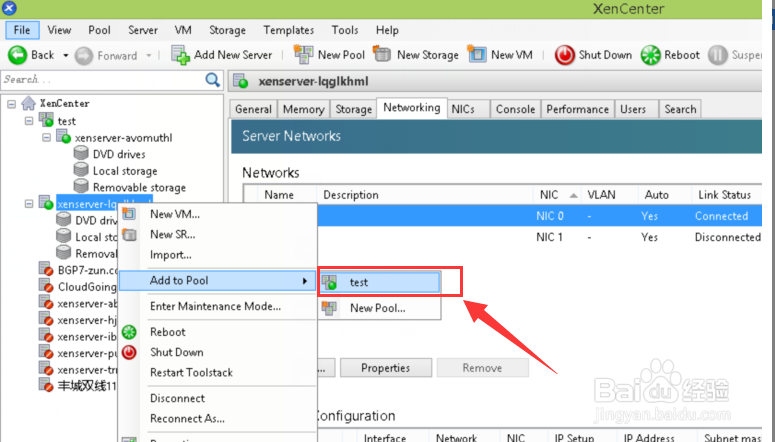Select test pool in Add to Pool submenu

(379, 282)
